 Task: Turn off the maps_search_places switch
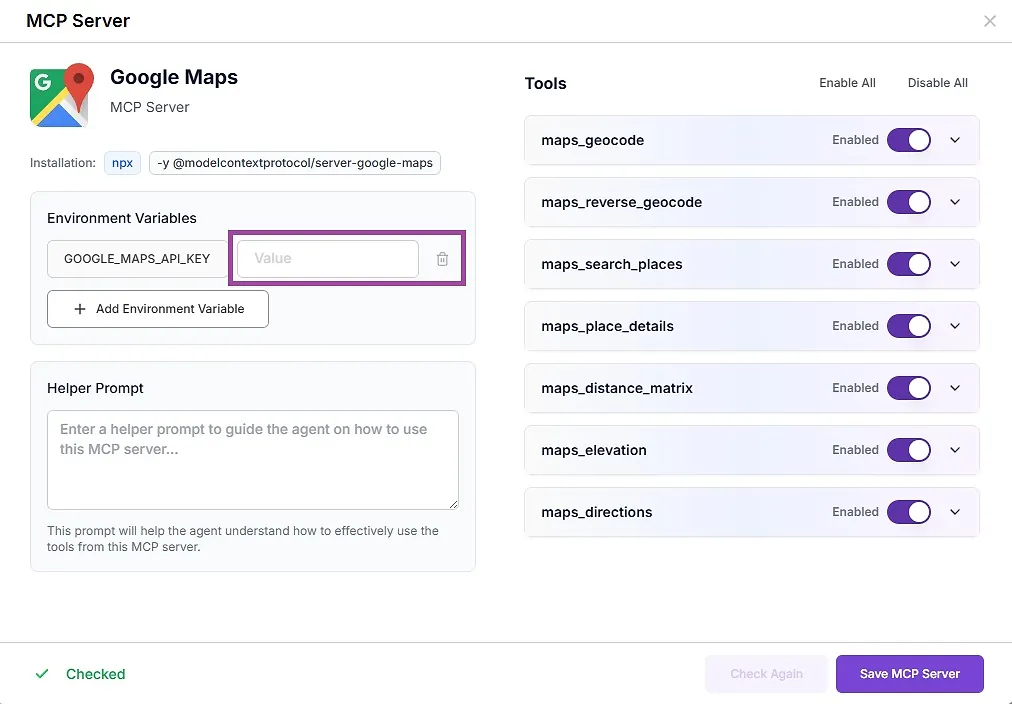(909, 264)
